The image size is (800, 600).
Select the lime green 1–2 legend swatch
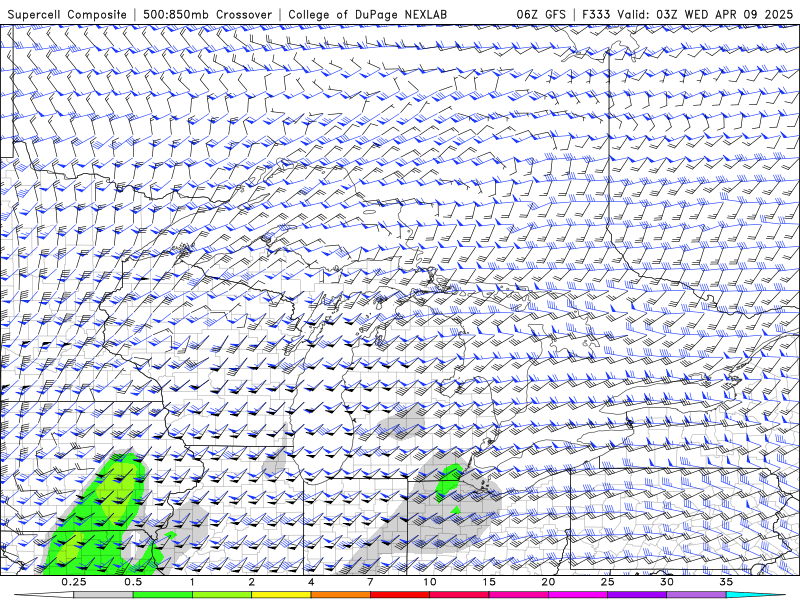(x=221, y=595)
